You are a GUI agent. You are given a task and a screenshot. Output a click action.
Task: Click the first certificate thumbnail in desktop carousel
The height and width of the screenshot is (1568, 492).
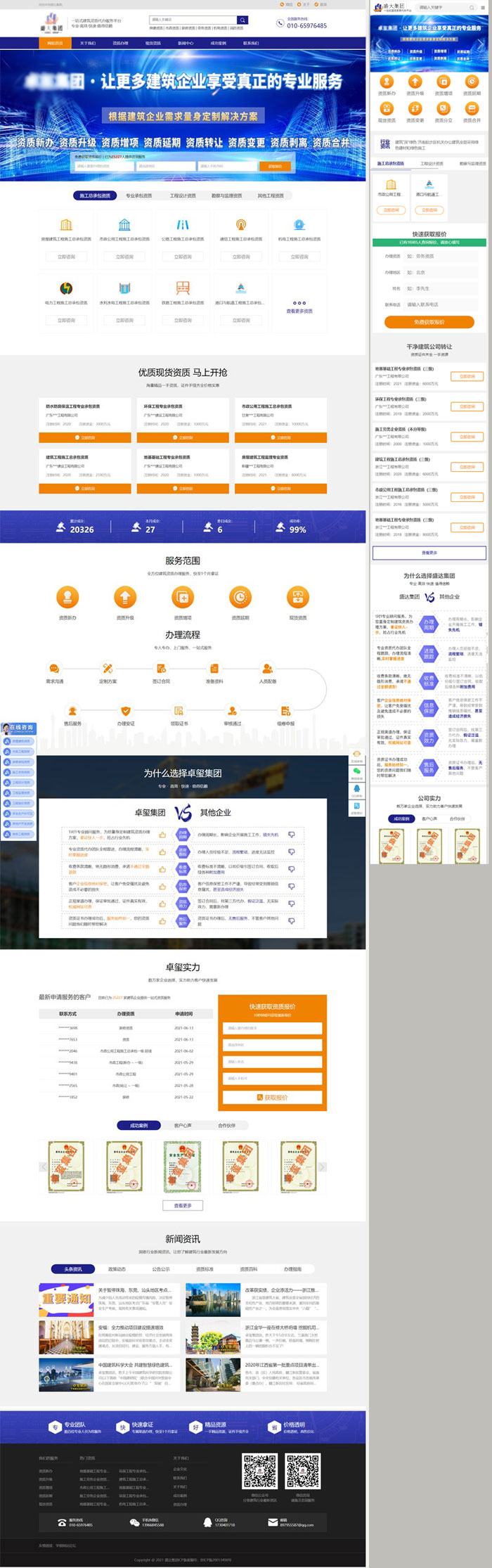point(66,1167)
